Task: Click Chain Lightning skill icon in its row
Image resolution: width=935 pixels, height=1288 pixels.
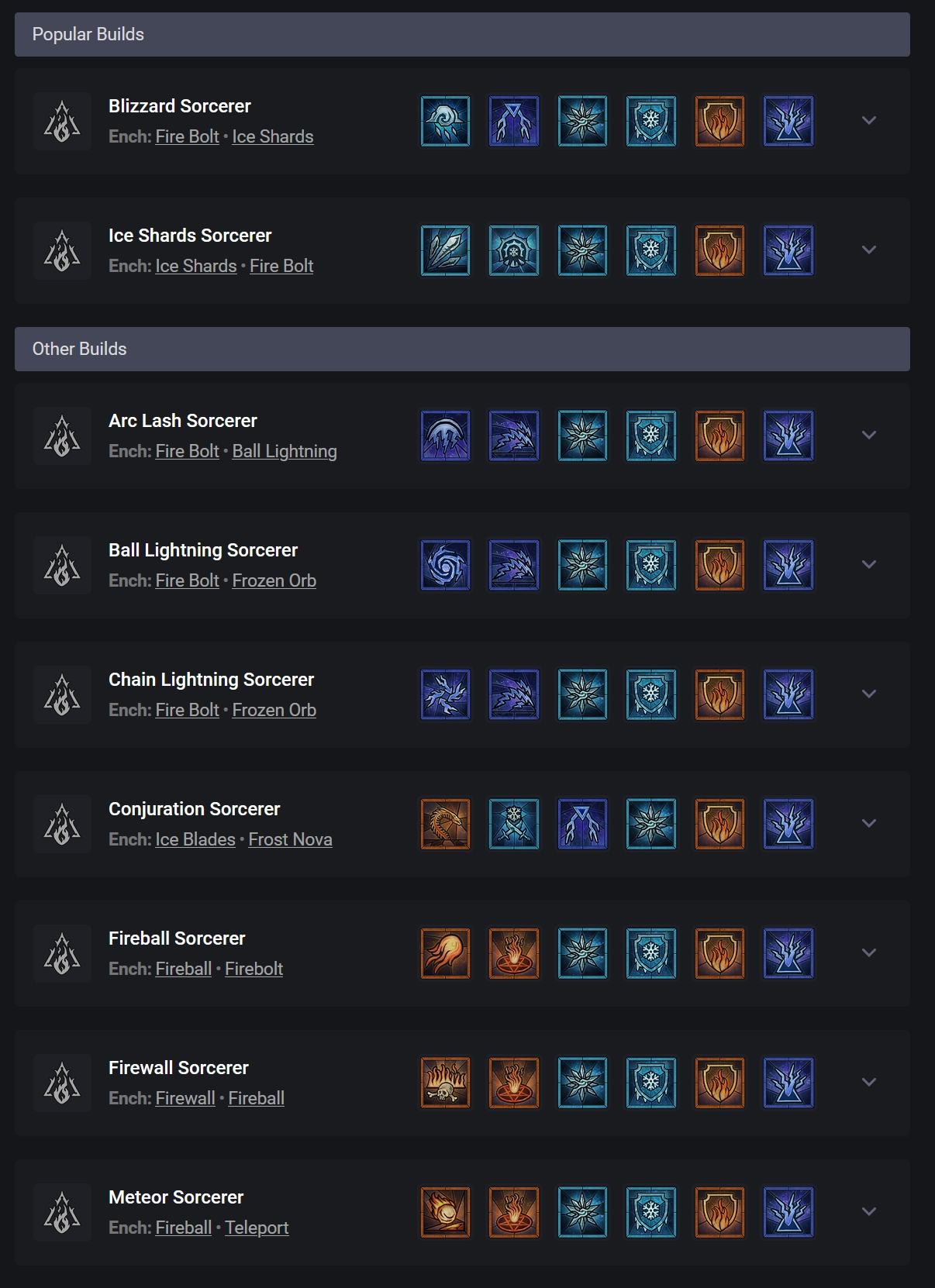Action: click(x=445, y=694)
